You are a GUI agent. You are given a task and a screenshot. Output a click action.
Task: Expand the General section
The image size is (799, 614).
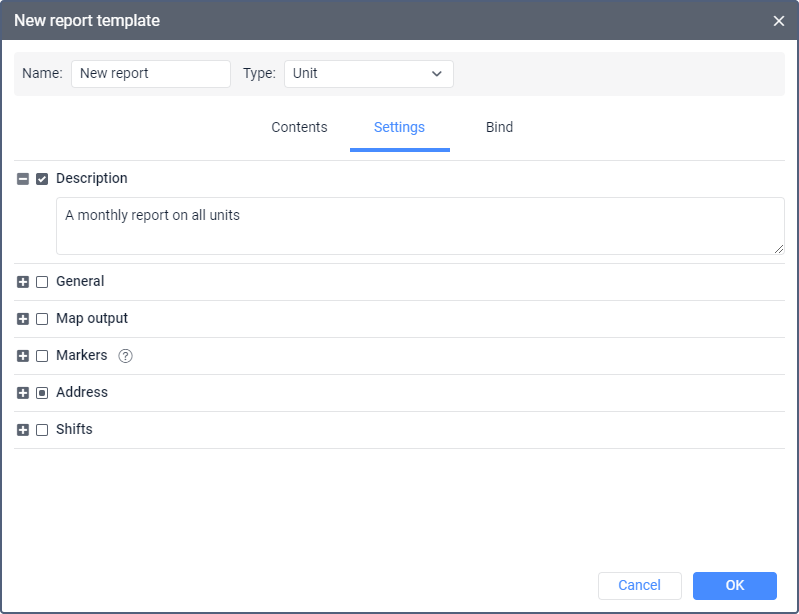point(23,282)
